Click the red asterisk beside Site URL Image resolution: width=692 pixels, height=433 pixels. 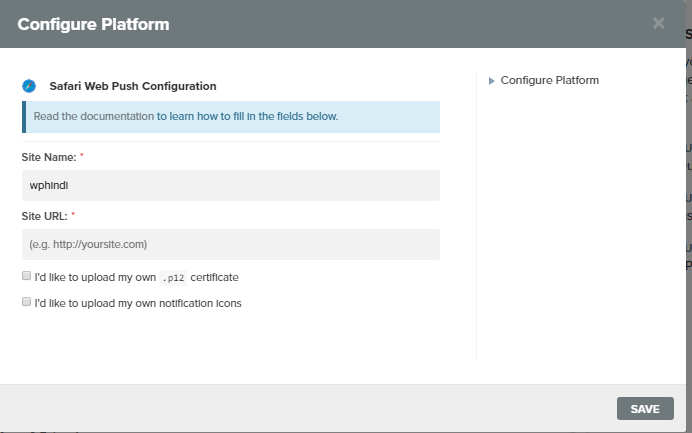point(74,214)
